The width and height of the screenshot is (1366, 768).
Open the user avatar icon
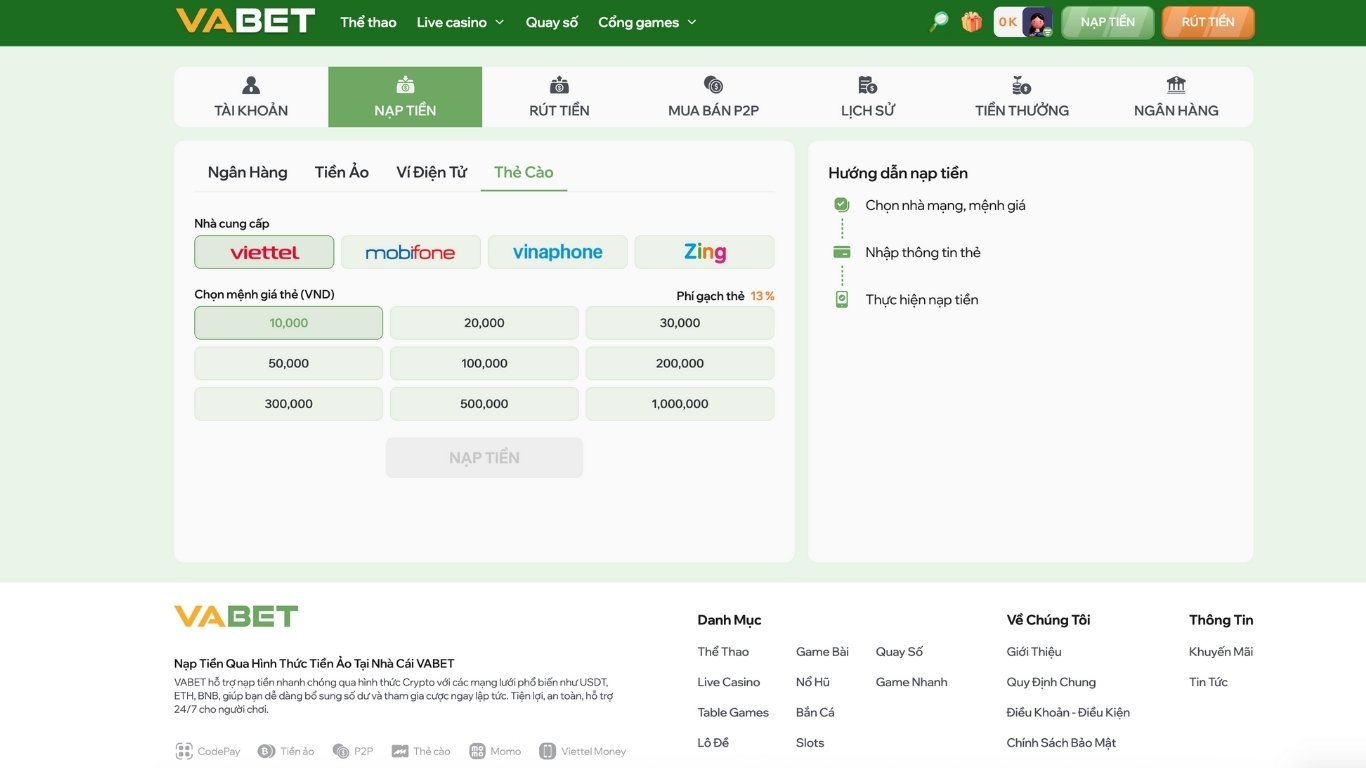point(1036,21)
